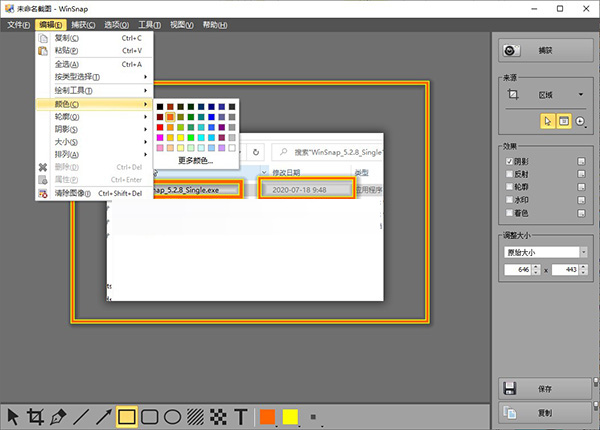Enable the 反射 reflection checkbox
This screenshot has width=600, height=430.
click(509, 174)
